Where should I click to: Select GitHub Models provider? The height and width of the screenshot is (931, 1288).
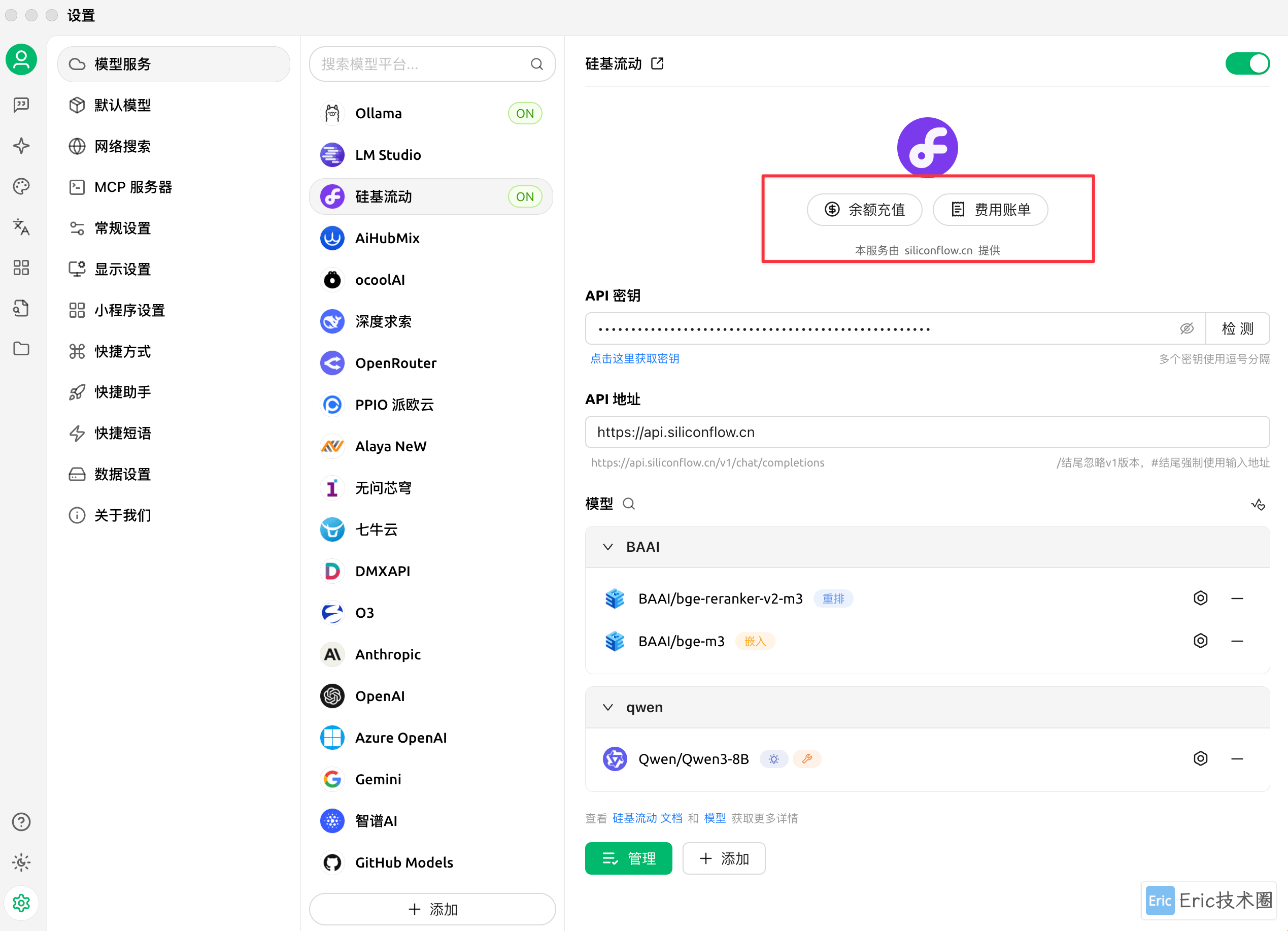(431, 862)
